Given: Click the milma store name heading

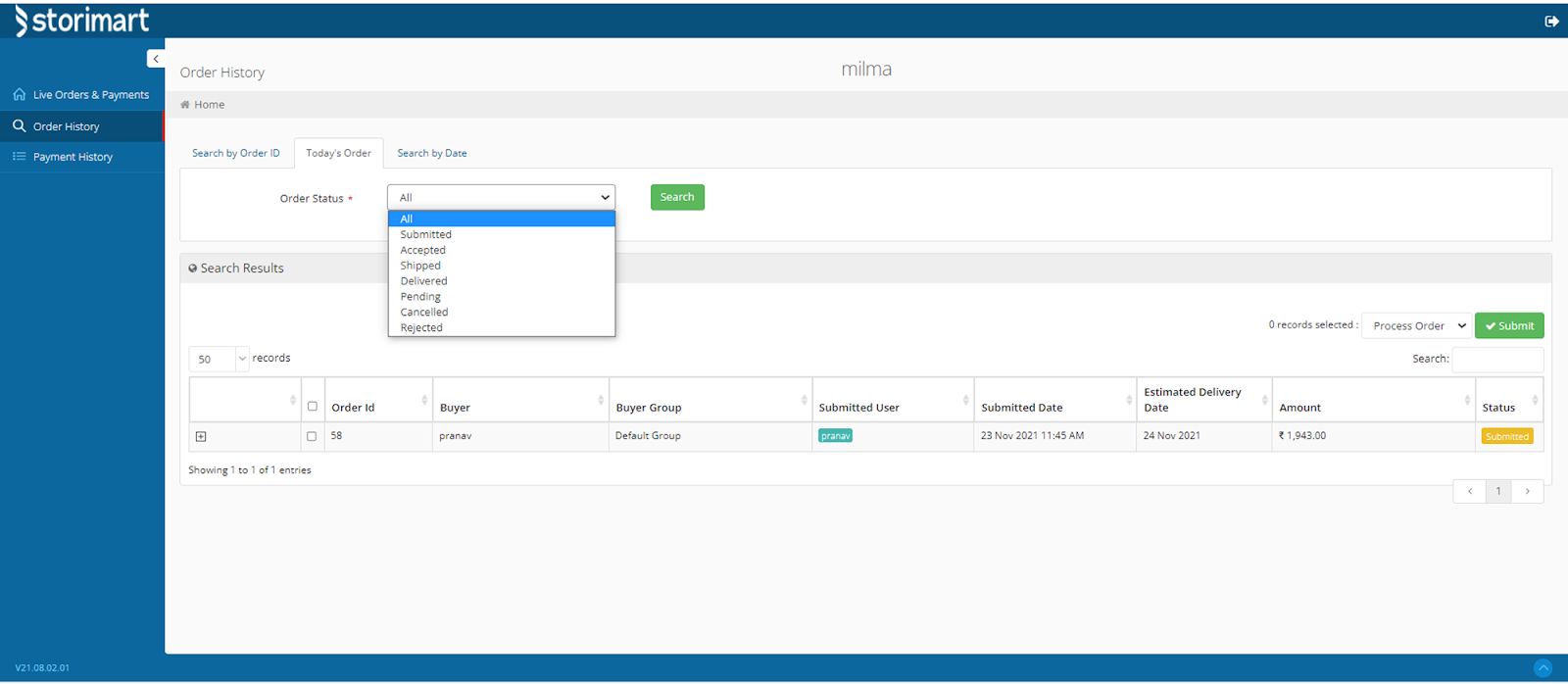Looking at the screenshot, I should pos(866,69).
